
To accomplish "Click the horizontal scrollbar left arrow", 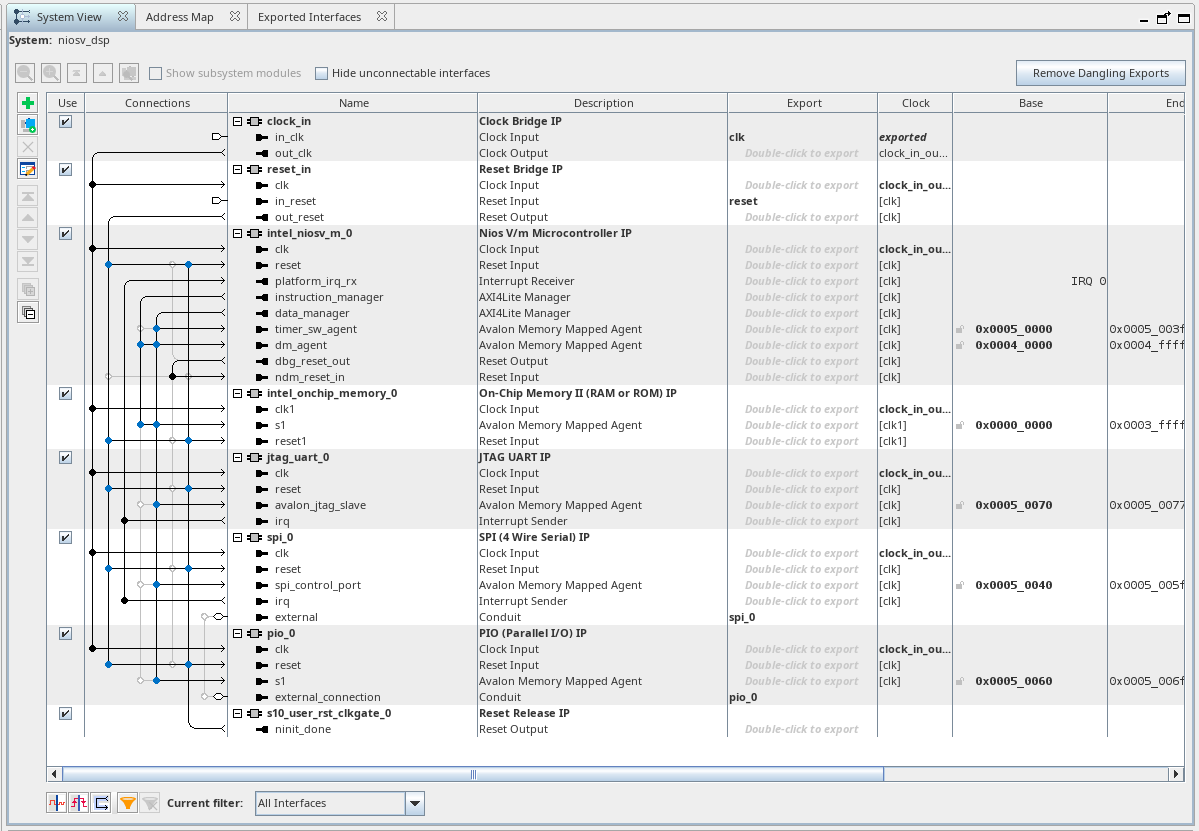I will click(54, 774).
